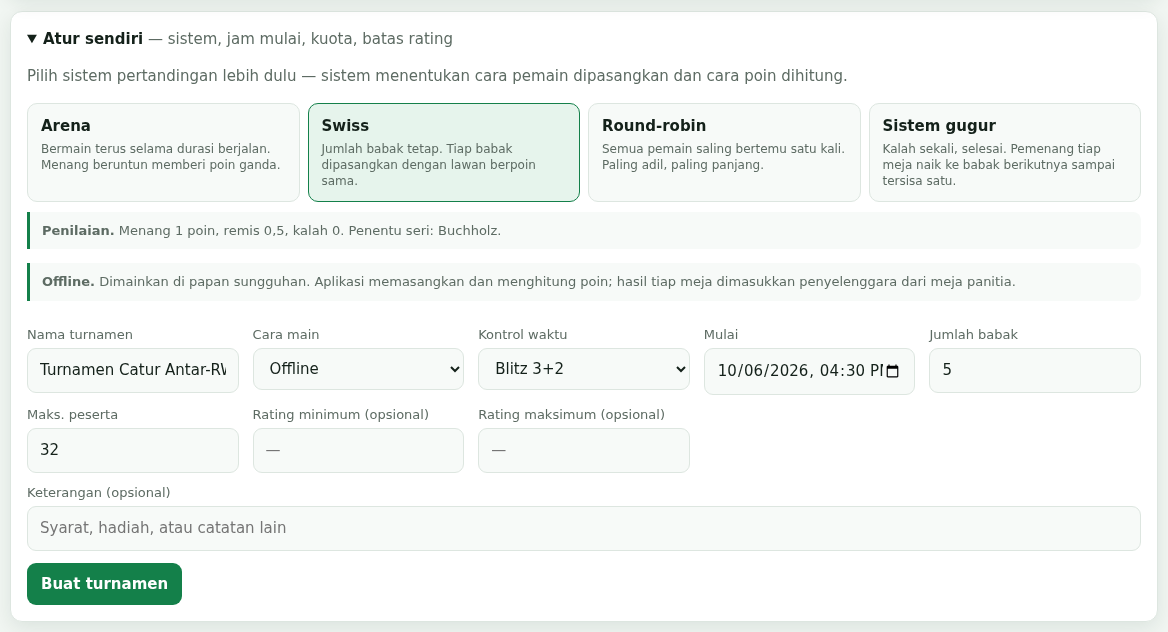Collapse the Atur sendiri disclosure triangle

click(32, 39)
